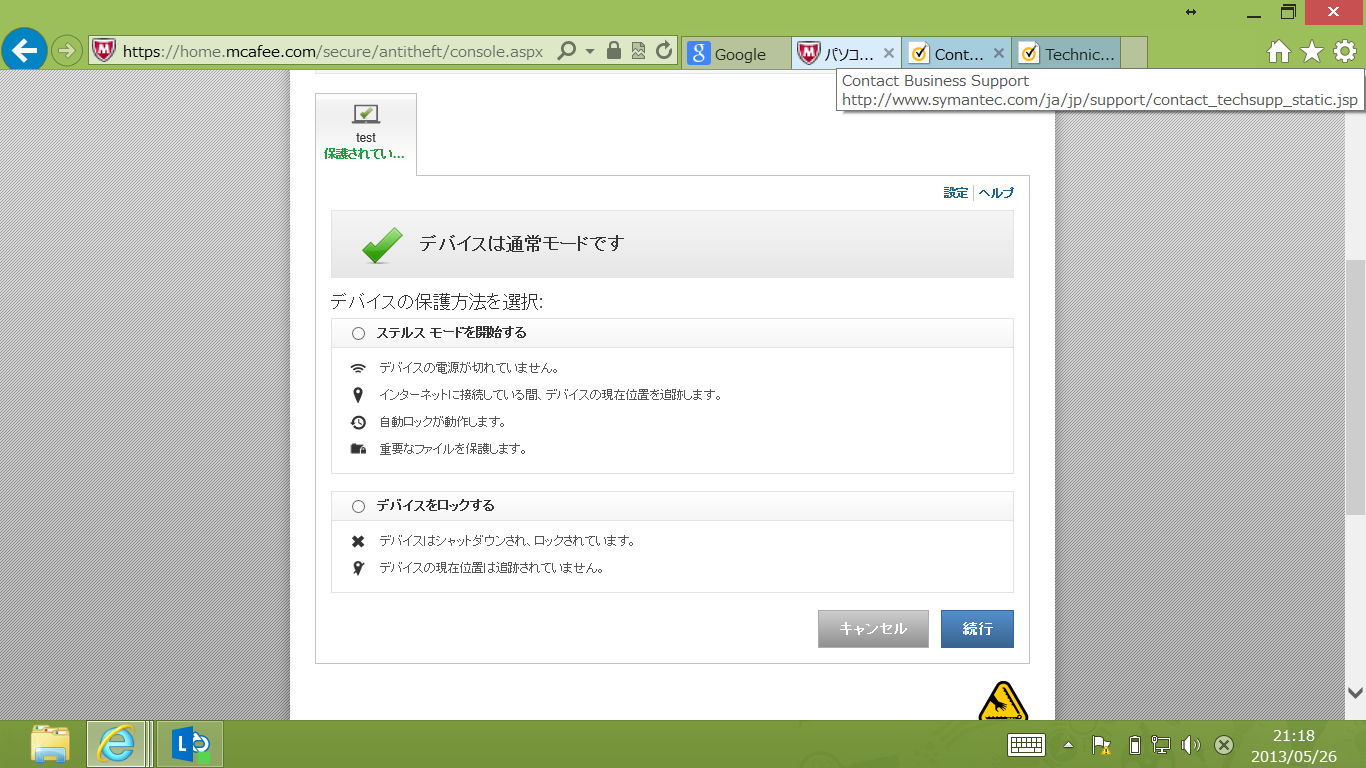Click the Internet Explorer taskbar icon
Viewport: 1366px width, 768px height.
(116, 744)
